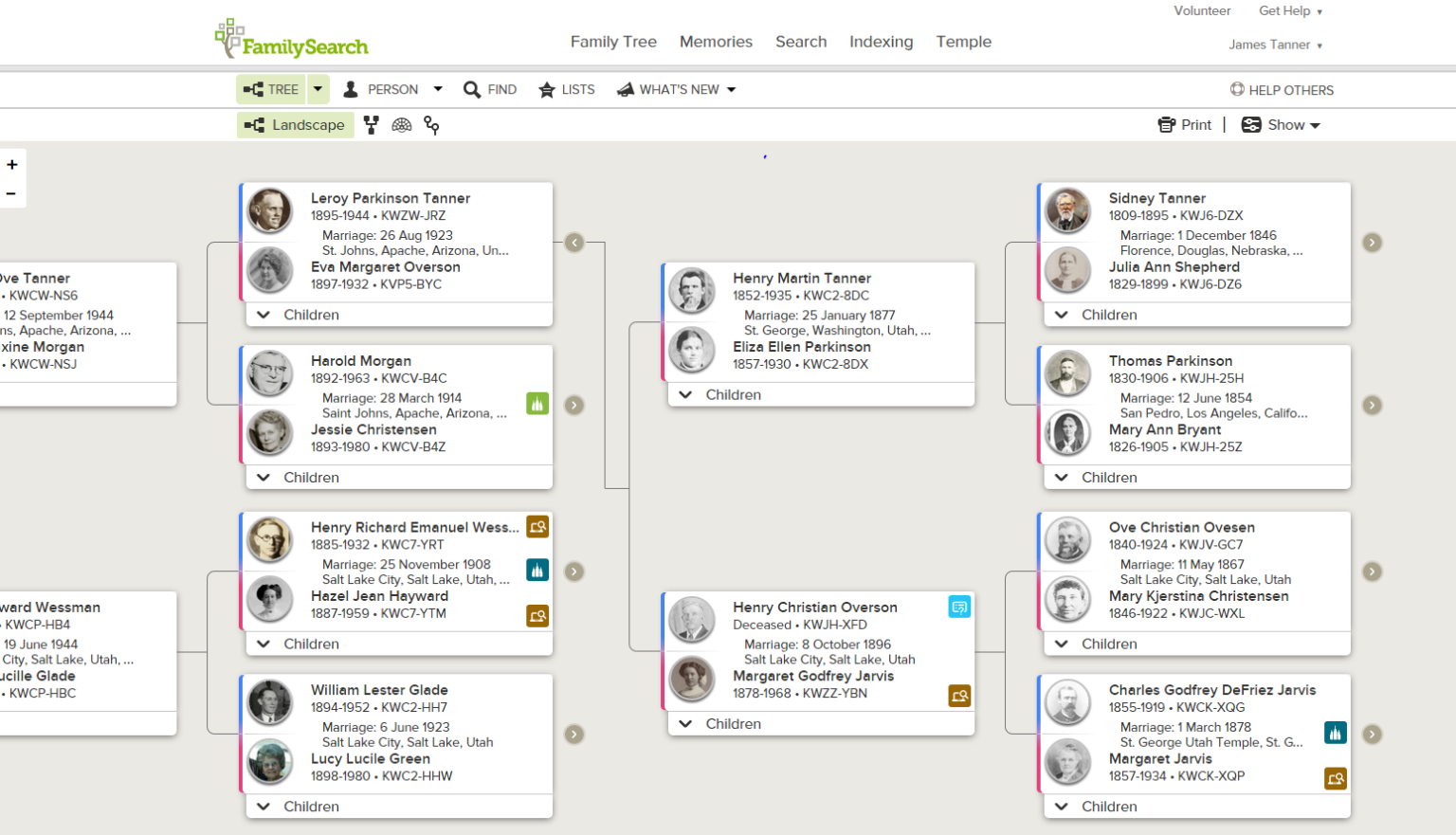Open the Show dropdown
This screenshot has height=835, width=1456.
[1281, 124]
